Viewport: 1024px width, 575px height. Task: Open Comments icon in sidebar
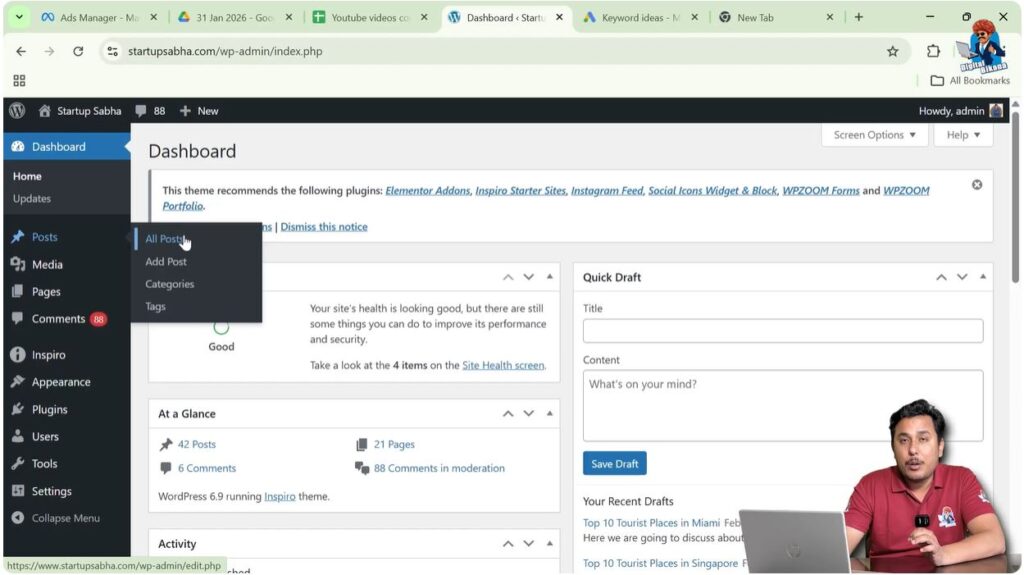(x=18, y=318)
